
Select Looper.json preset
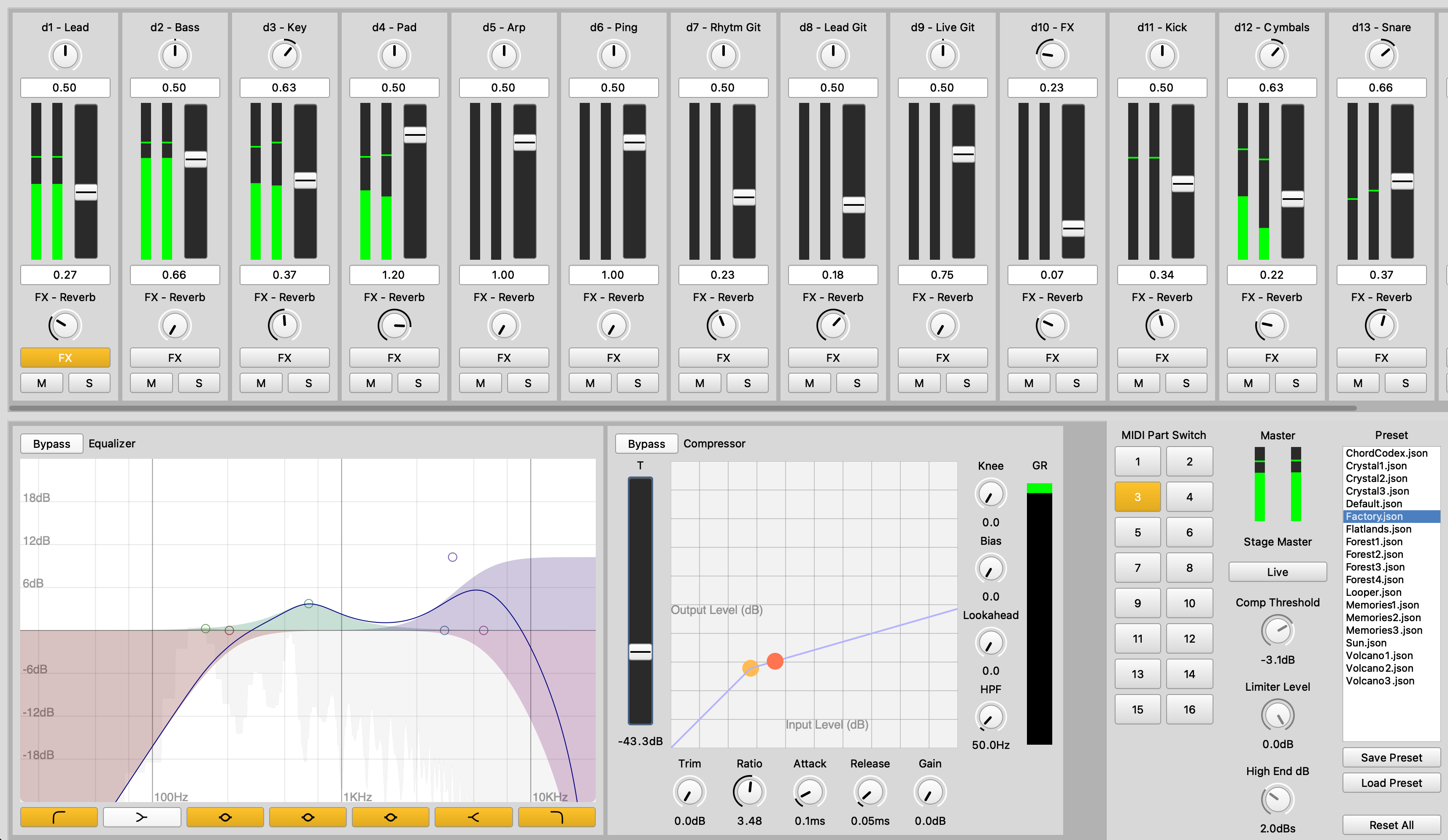coord(1391,592)
